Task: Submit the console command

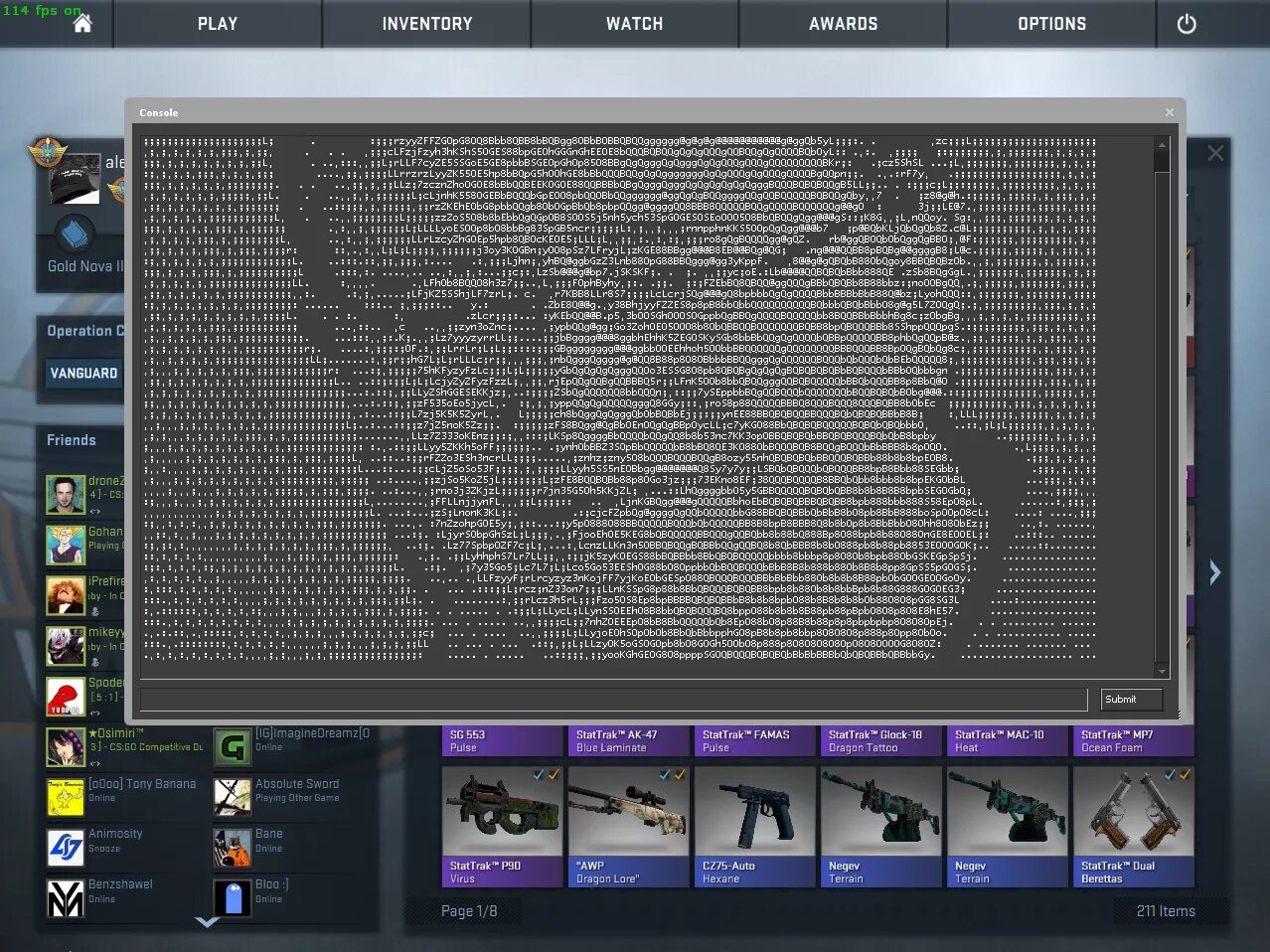Action: tap(1132, 700)
